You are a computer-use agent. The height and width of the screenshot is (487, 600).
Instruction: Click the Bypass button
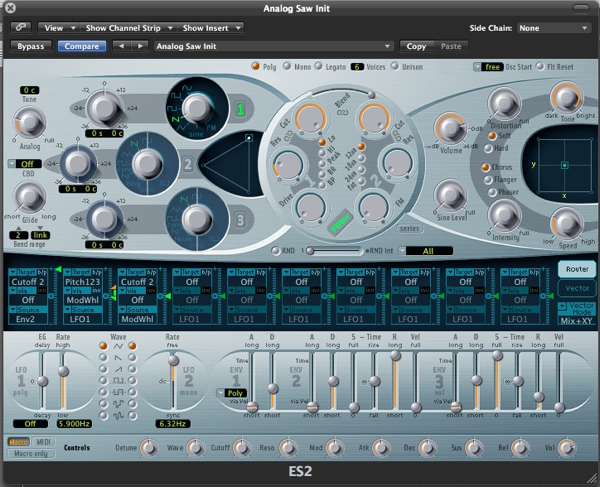point(31,46)
